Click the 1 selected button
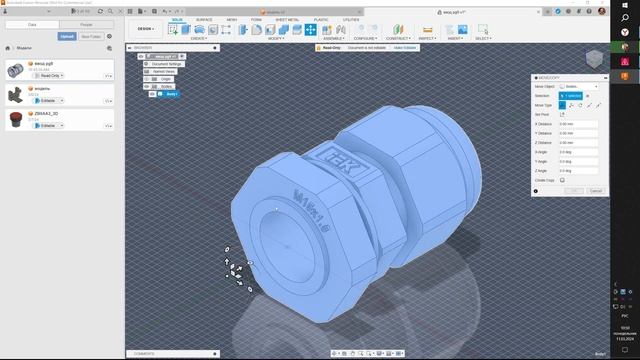640x360 pixels. pyautogui.click(x=571, y=96)
